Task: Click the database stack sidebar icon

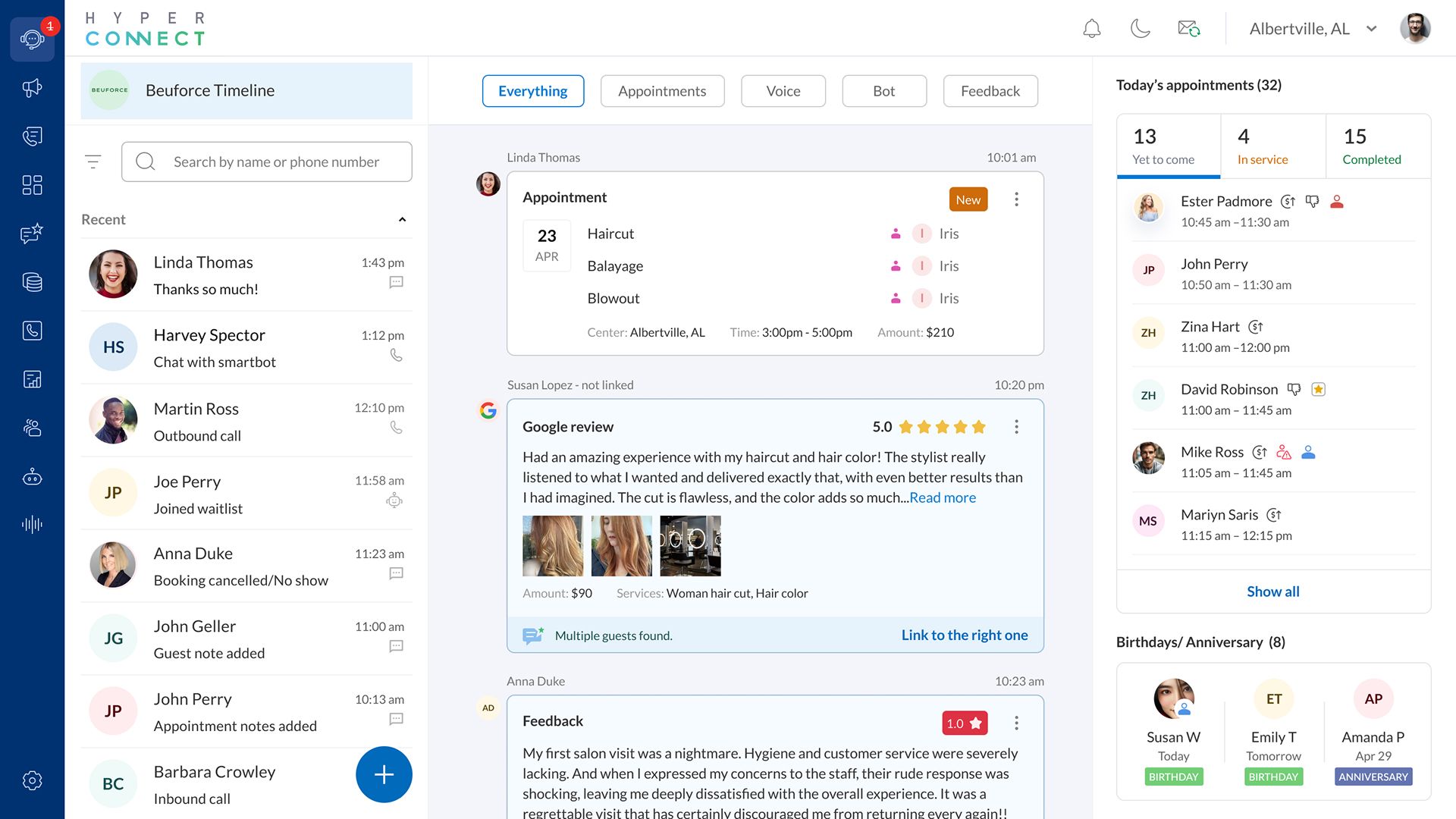Action: tap(32, 282)
